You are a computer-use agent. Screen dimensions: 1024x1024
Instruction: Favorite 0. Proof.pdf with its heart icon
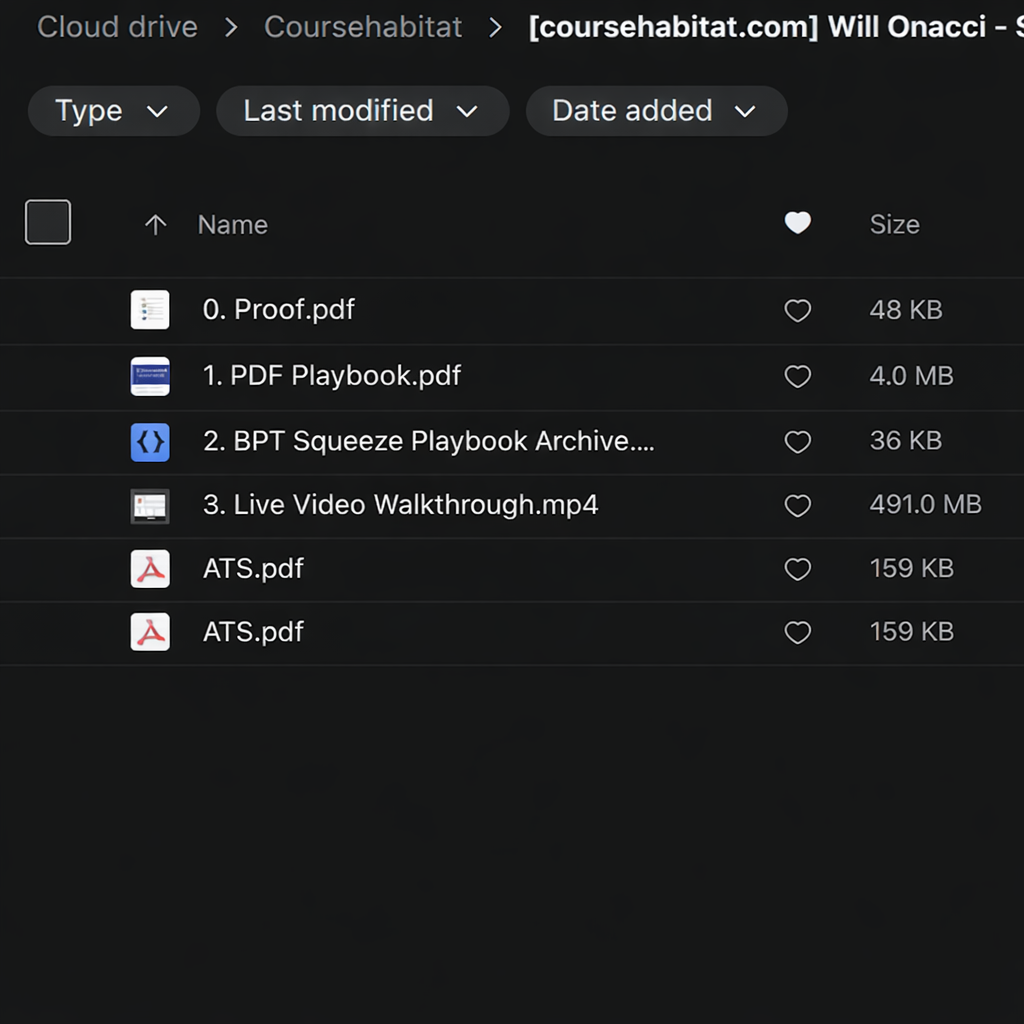[797, 311]
